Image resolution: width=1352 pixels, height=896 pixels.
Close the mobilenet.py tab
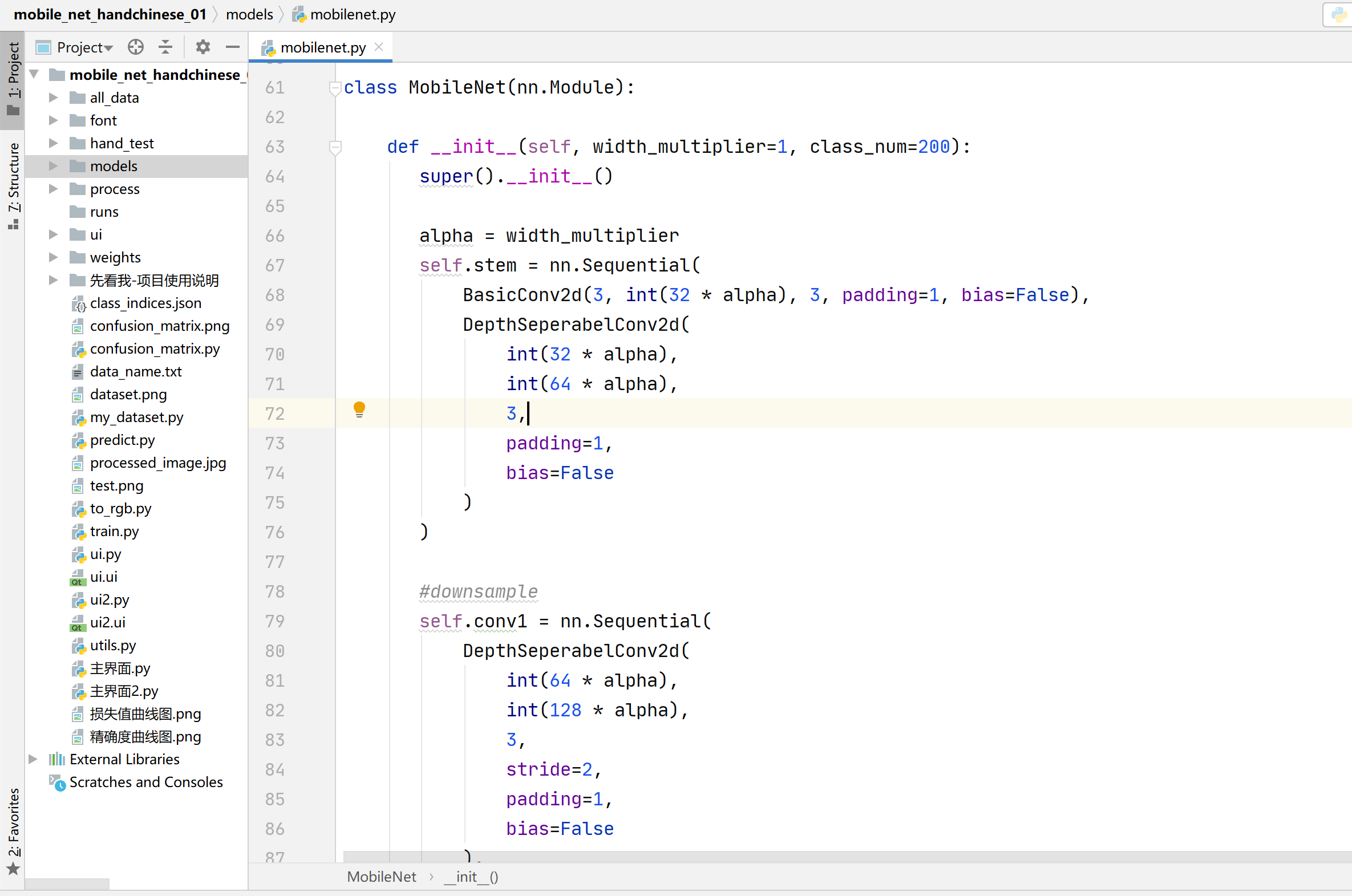378,47
